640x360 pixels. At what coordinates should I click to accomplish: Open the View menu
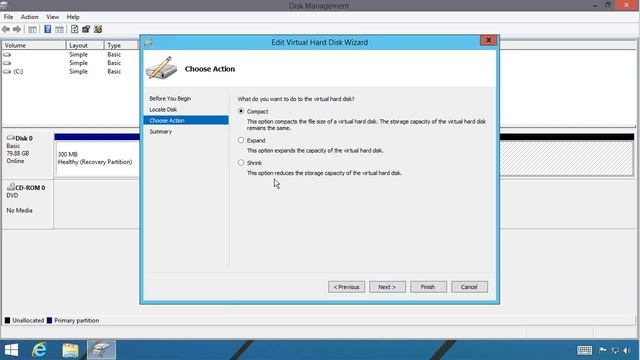pyautogui.click(x=52, y=17)
